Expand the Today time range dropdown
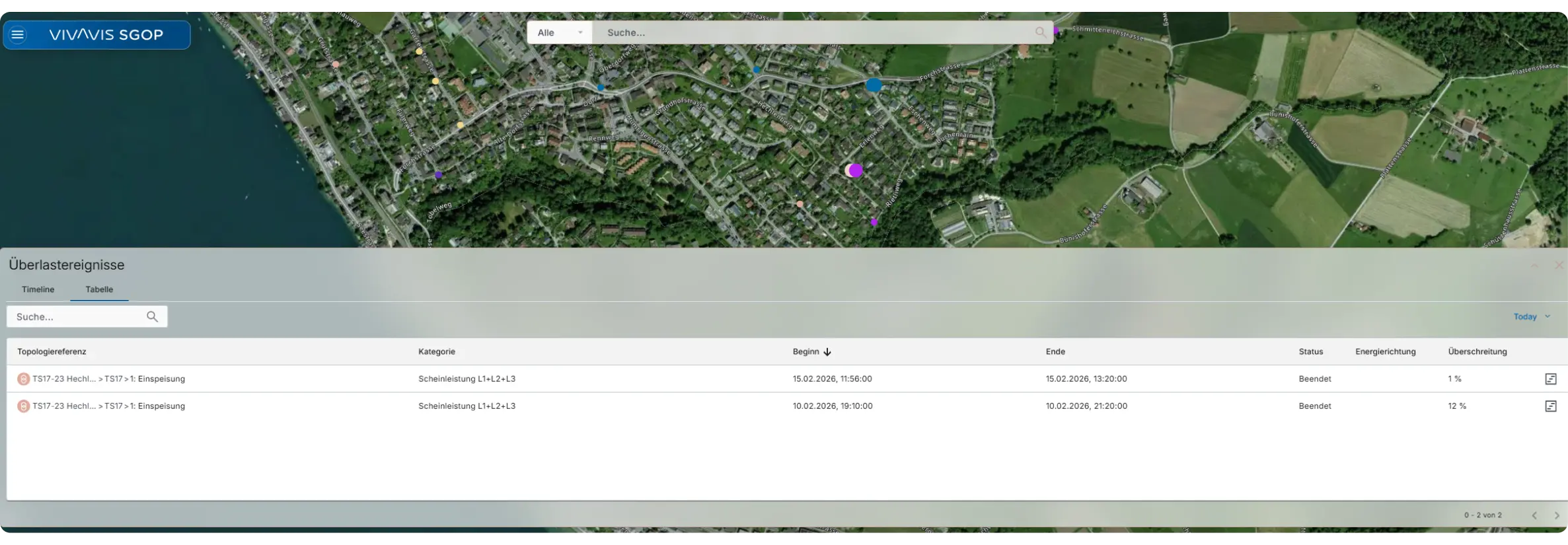Image resolution: width=1568 pixels, height=545 pixels. click(x=1532, y=316)
